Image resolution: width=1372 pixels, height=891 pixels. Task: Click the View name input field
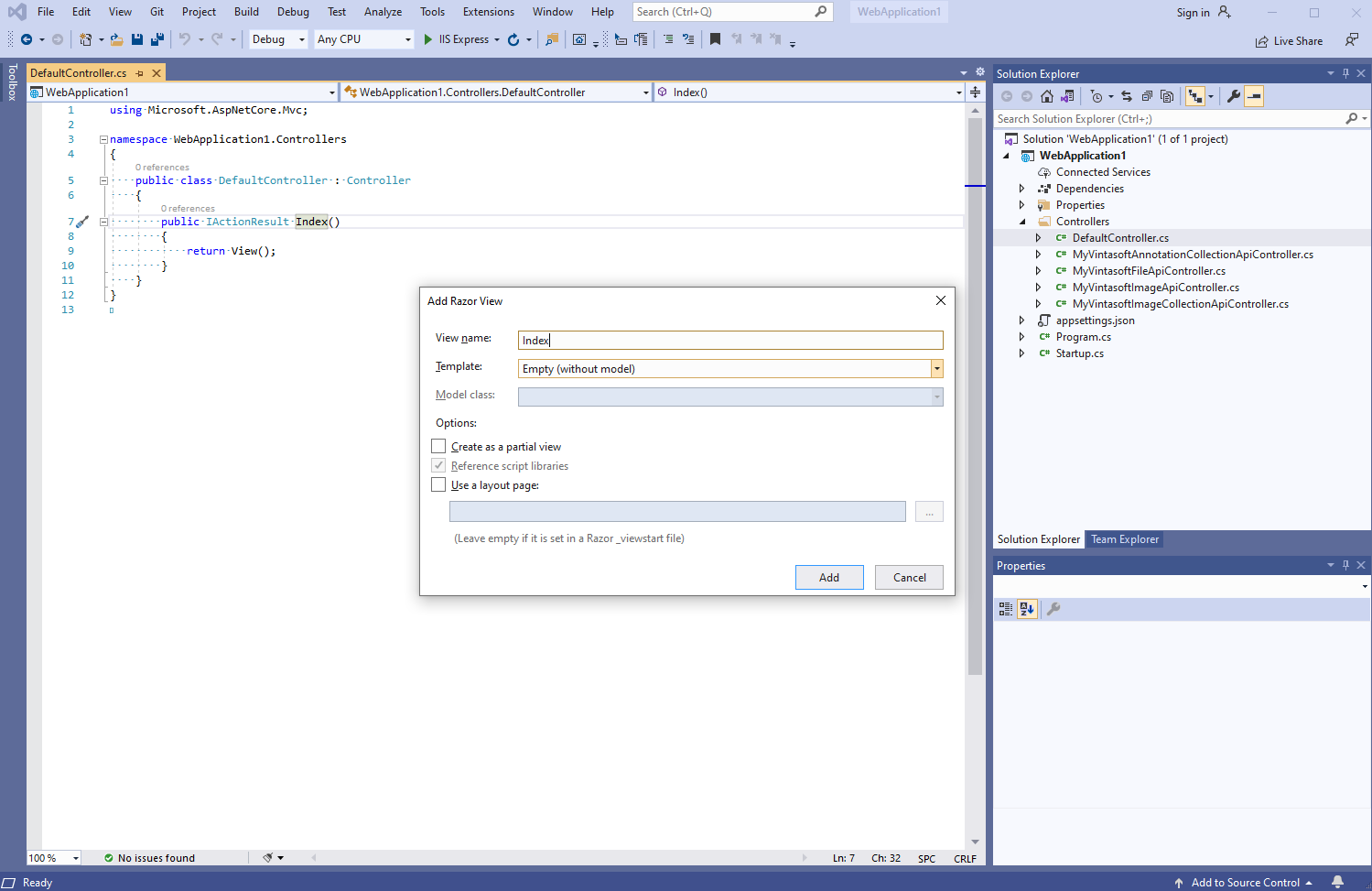coord(729,341)
